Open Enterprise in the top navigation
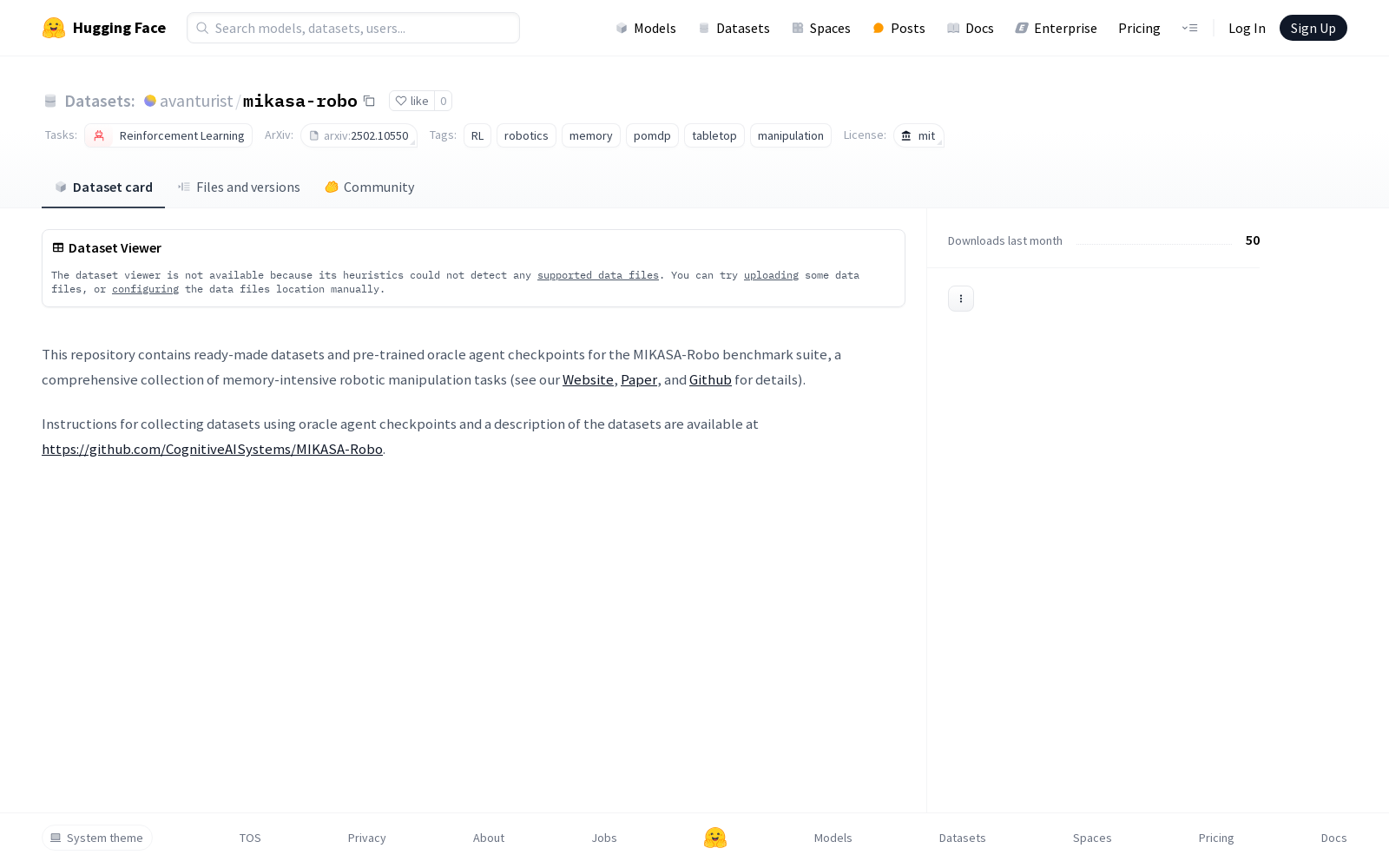Viewport: 1389px width, 868px height. [1057, 28]
